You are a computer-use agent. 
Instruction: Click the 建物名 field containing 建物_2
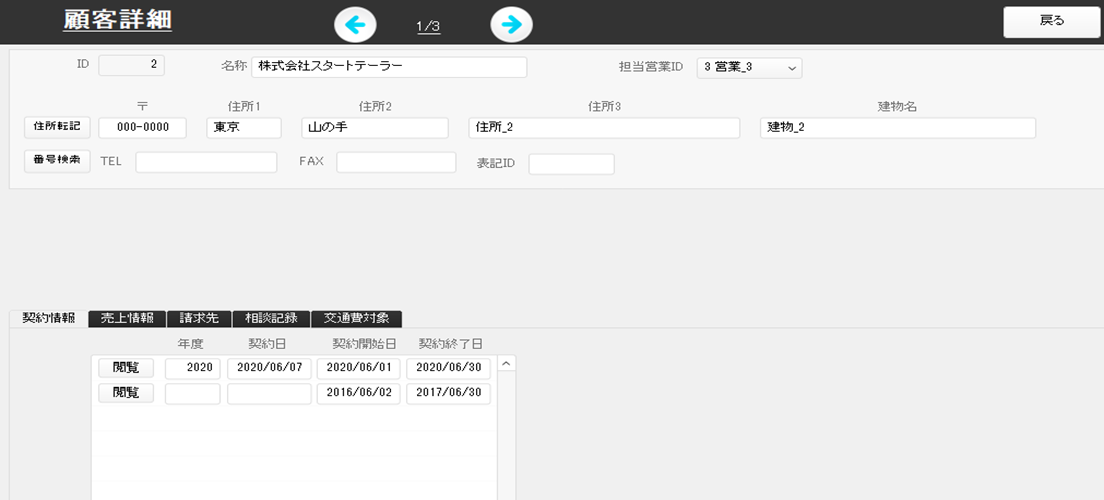tap(898, 128)
